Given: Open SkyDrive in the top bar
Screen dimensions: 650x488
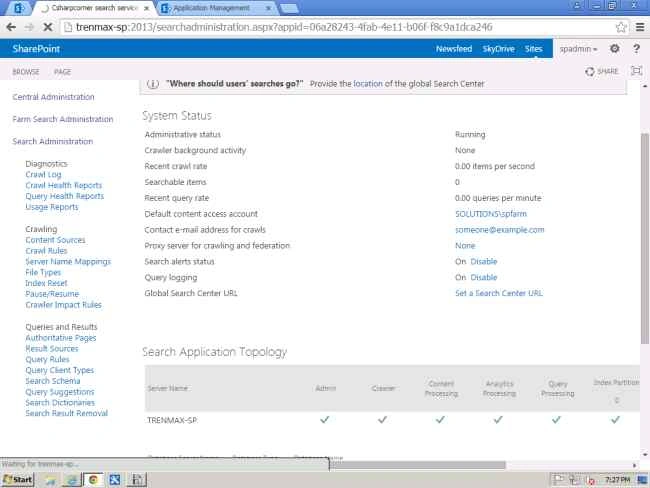Looking at the screenshot, I should coord(498,49).
